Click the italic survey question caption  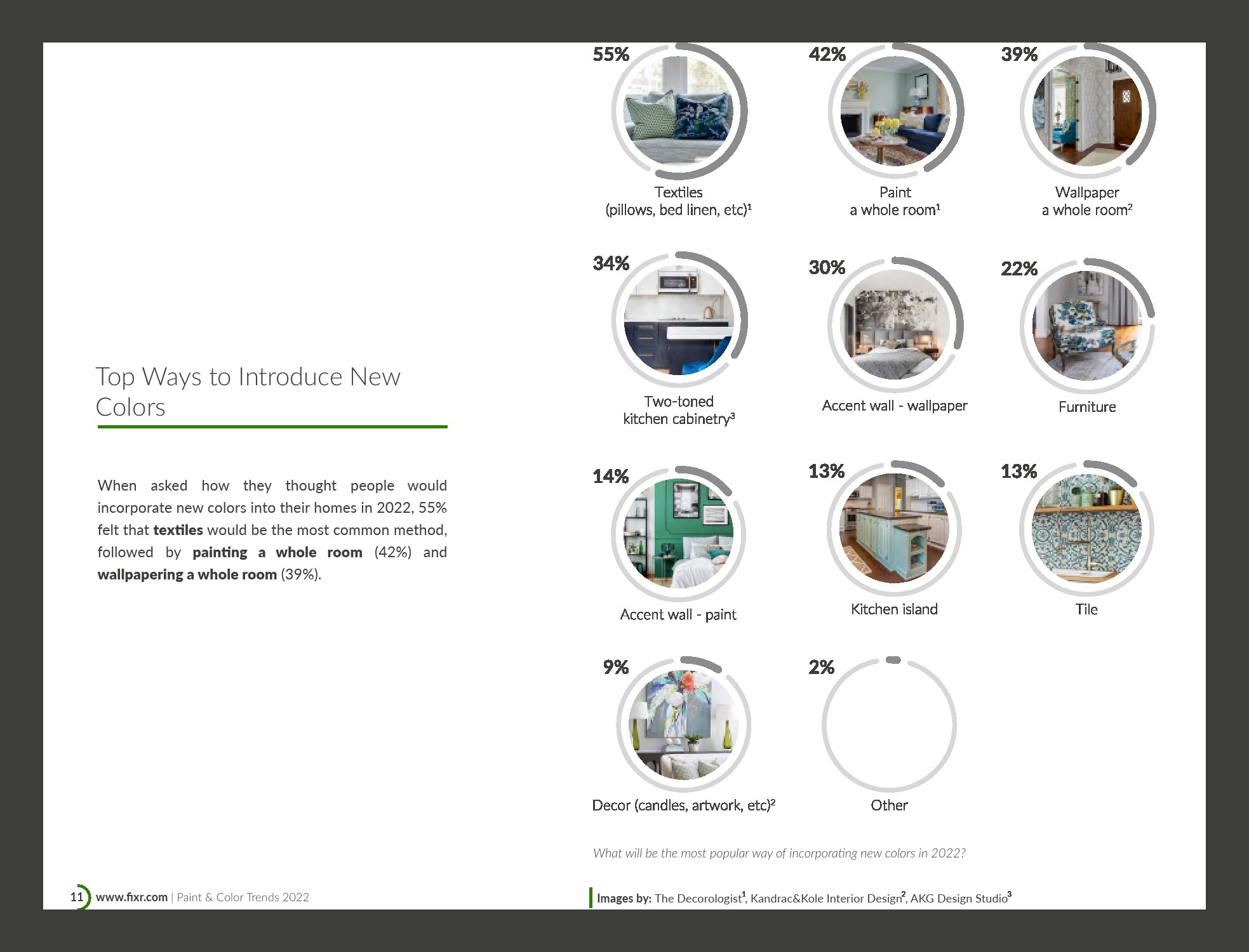tap(779, 853)
